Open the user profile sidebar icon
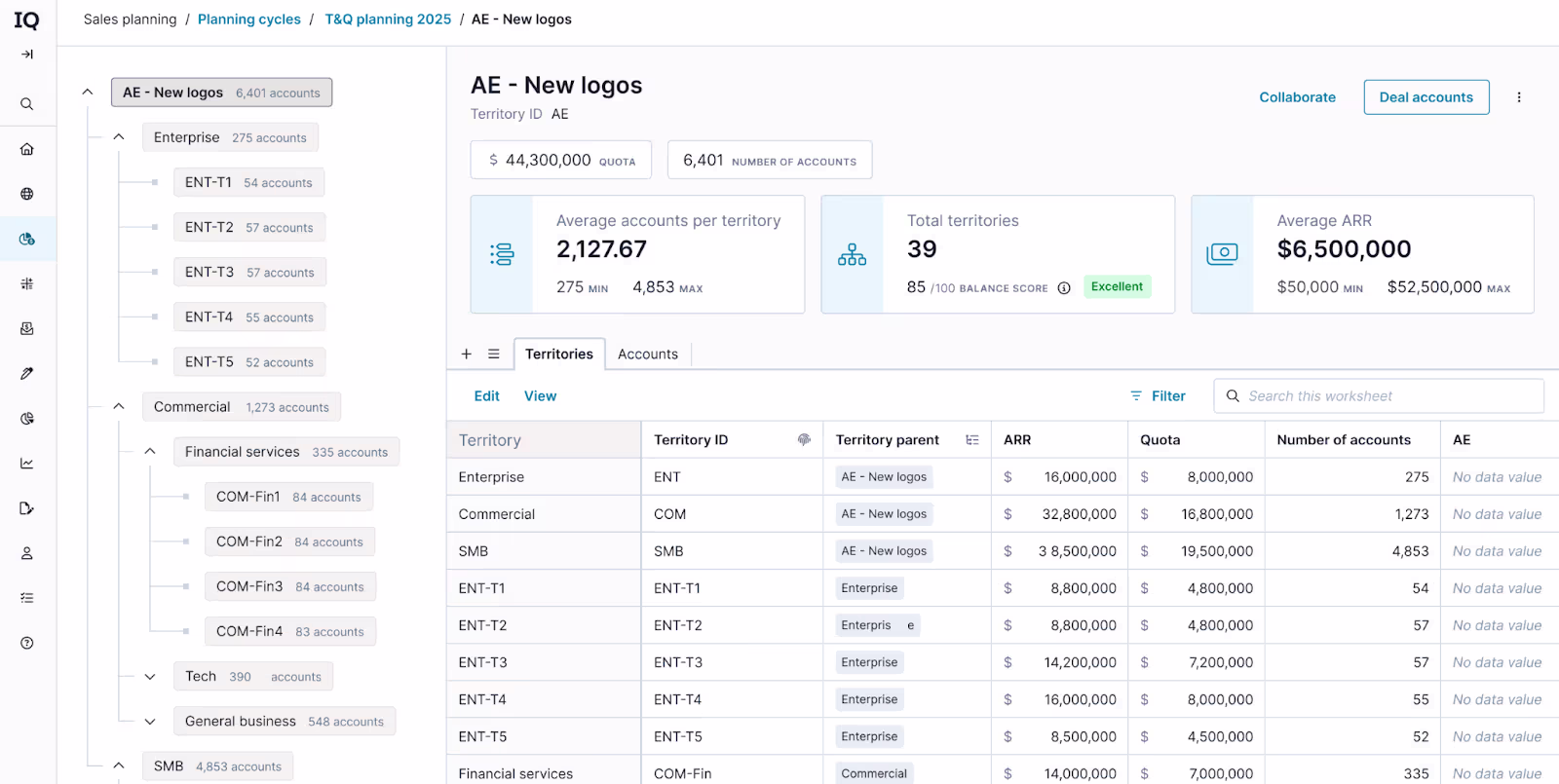The image size is (1559, 784). [27, 553]
